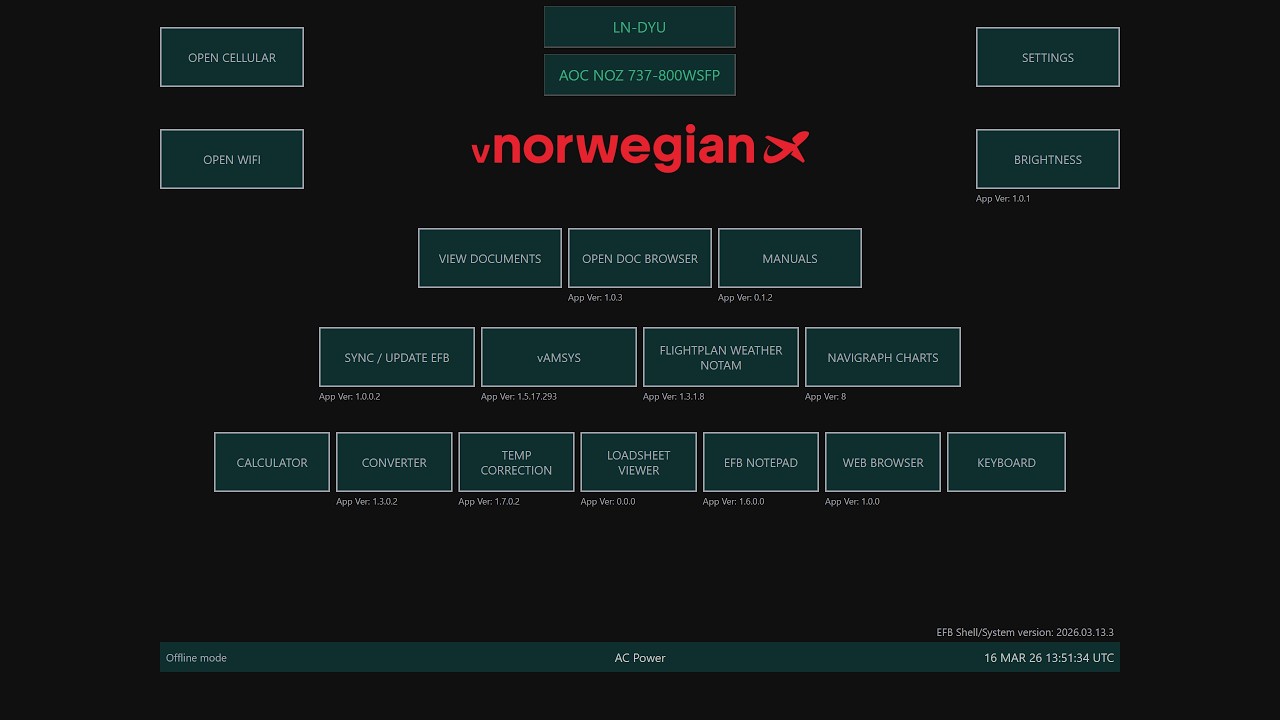Start SYNC / UPDATE EFB
The height and width of the screenshot is (720, 1280).
[397, 357]
